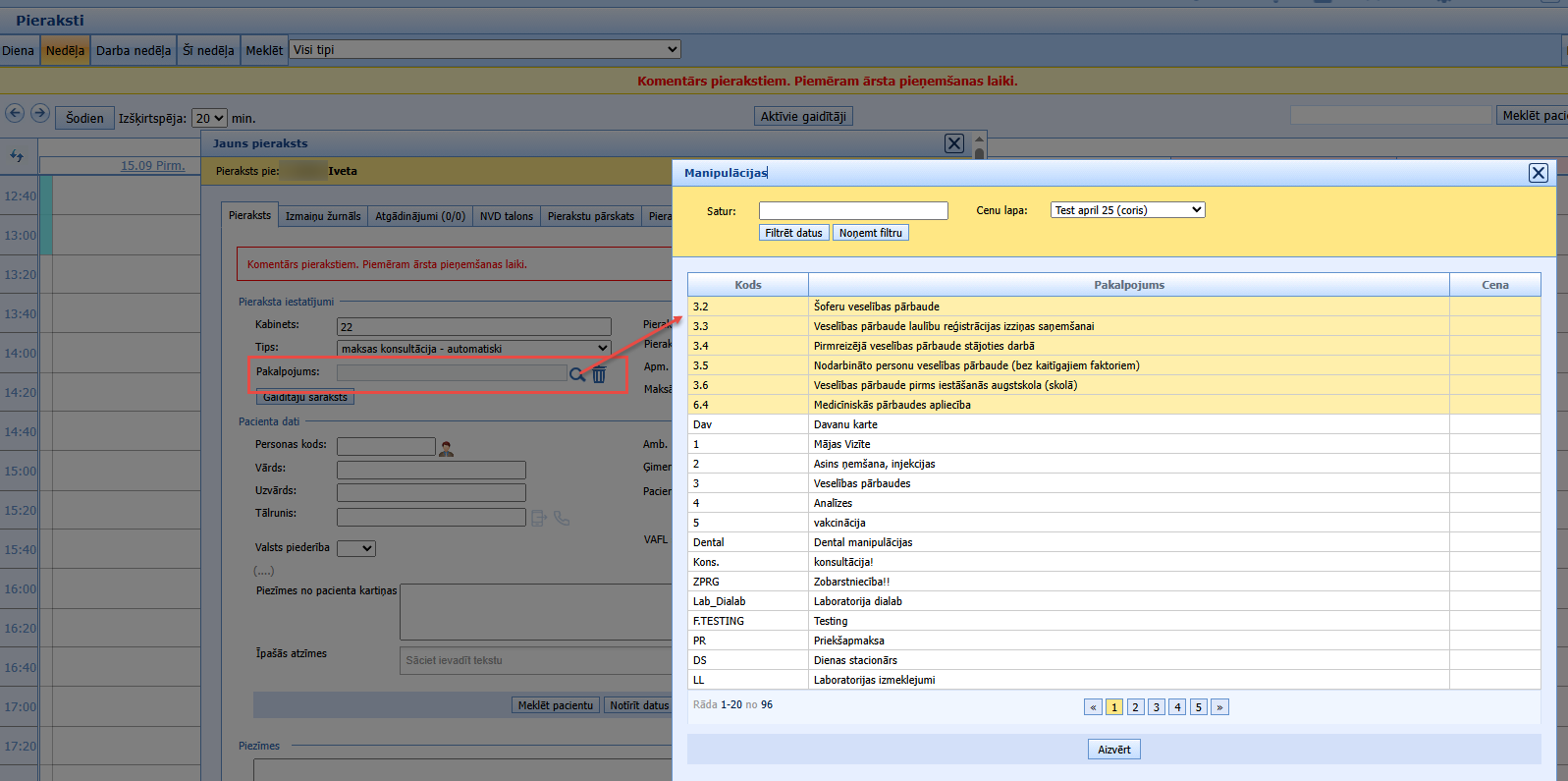Click the previous week arrow icon

tap(15, 113)
